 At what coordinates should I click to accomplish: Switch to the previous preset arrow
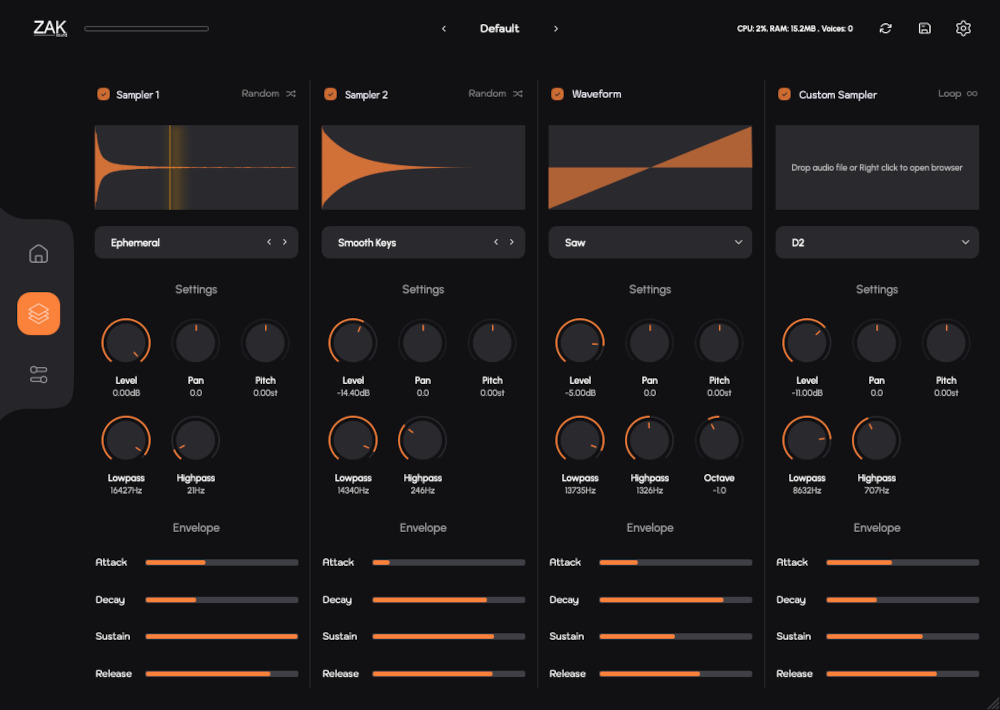[444, 29]
